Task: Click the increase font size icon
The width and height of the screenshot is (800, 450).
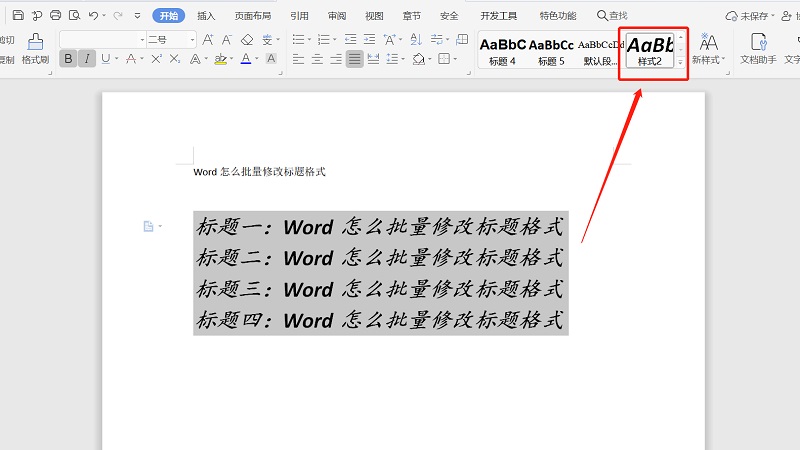Action: 208,39
